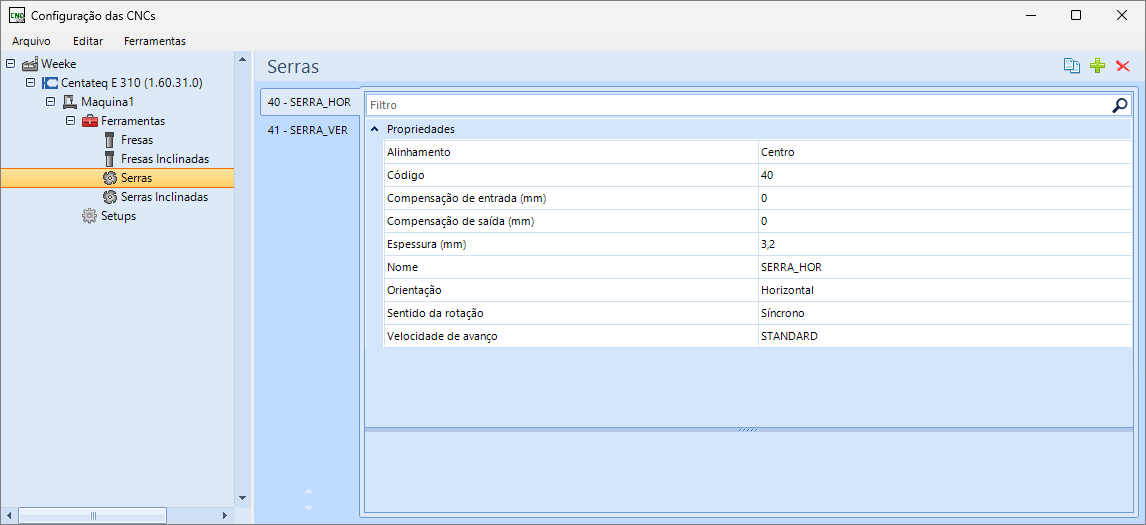1146x525 pixels.
Task: Click the Propriedades section header text
Action: coord(421,129)
